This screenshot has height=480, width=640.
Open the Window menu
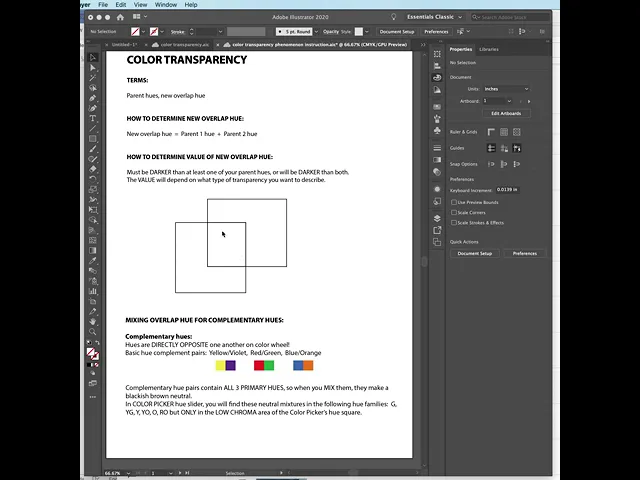166,5
